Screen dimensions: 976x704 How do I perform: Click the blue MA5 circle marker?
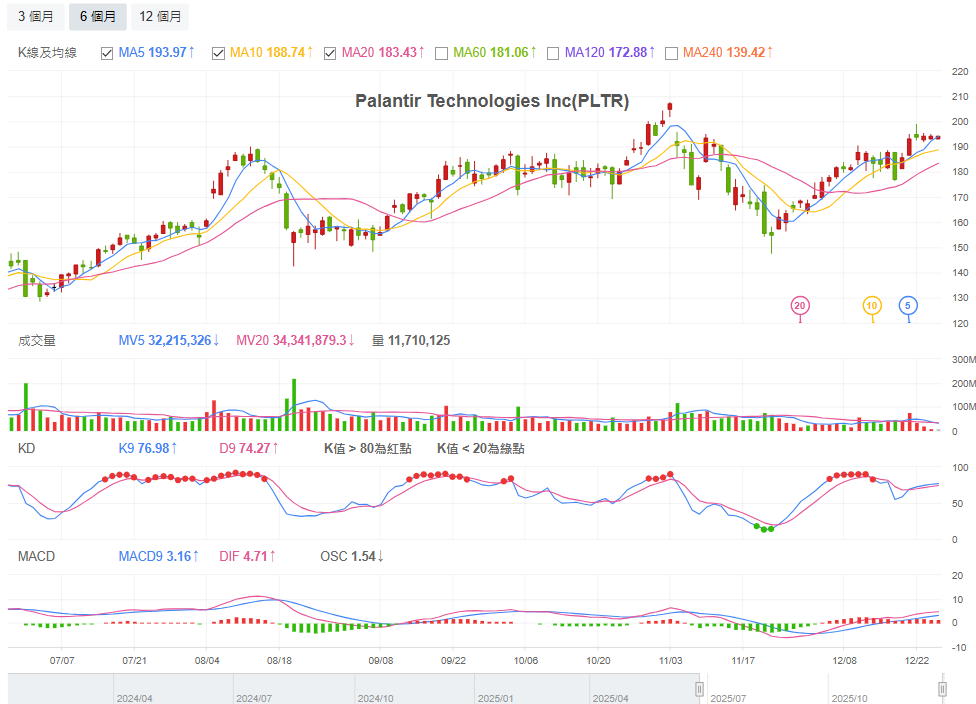click(908, 305)
